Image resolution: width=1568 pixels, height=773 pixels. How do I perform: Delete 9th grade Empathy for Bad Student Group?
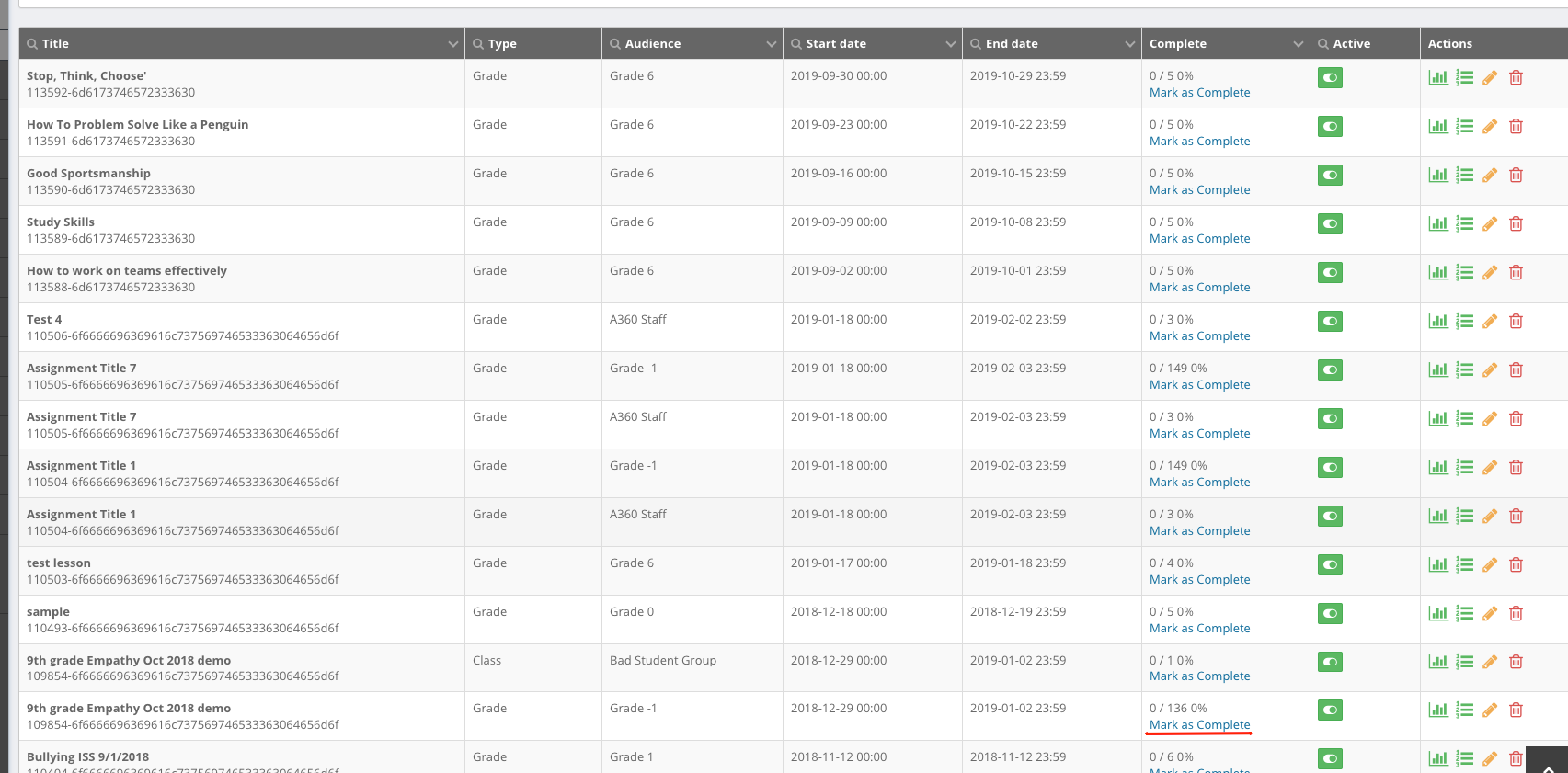click(1516, 662)
